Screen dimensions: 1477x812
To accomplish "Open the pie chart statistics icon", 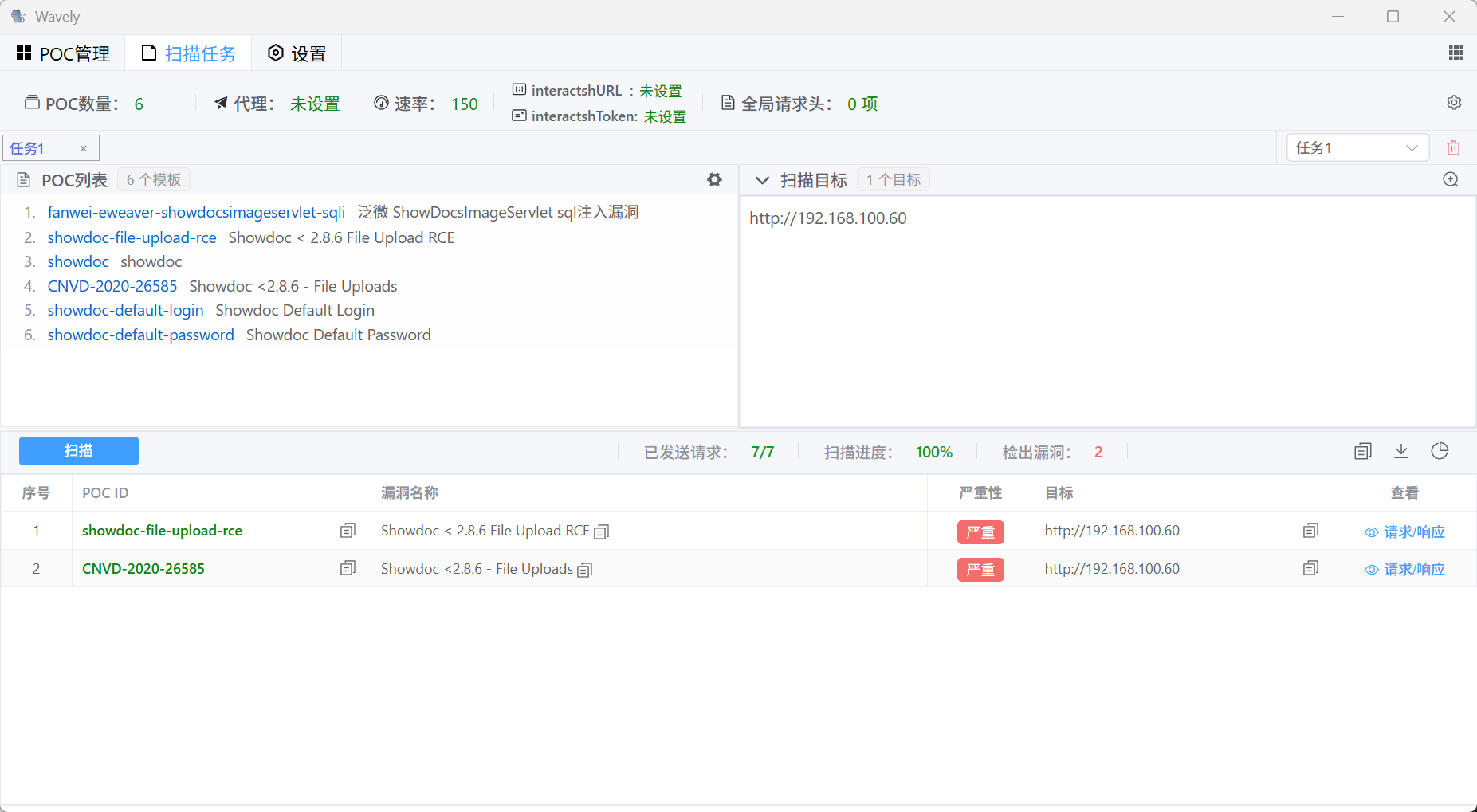I will coord(1440,451).
